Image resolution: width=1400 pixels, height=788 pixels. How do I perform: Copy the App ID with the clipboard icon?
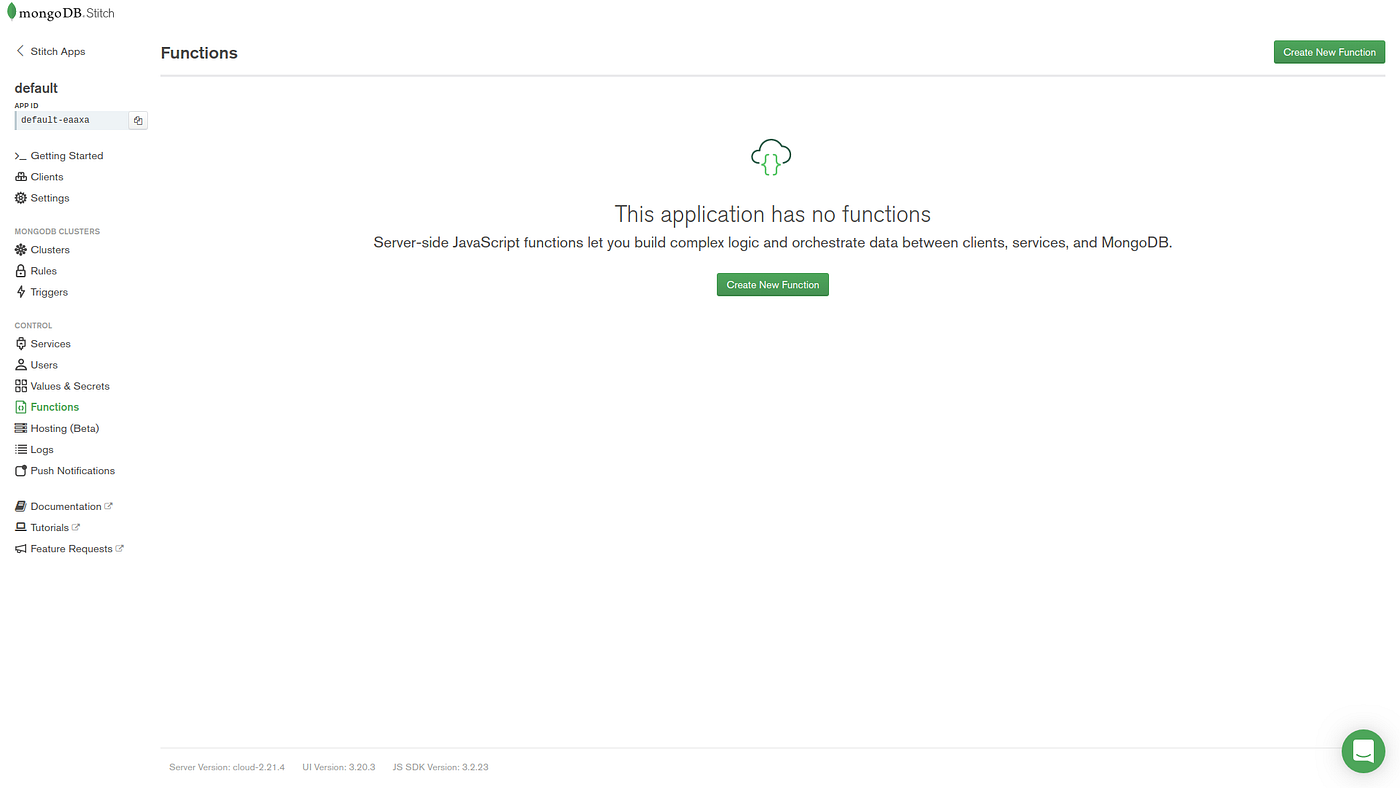pyautogui.click(x=136, y=119)
